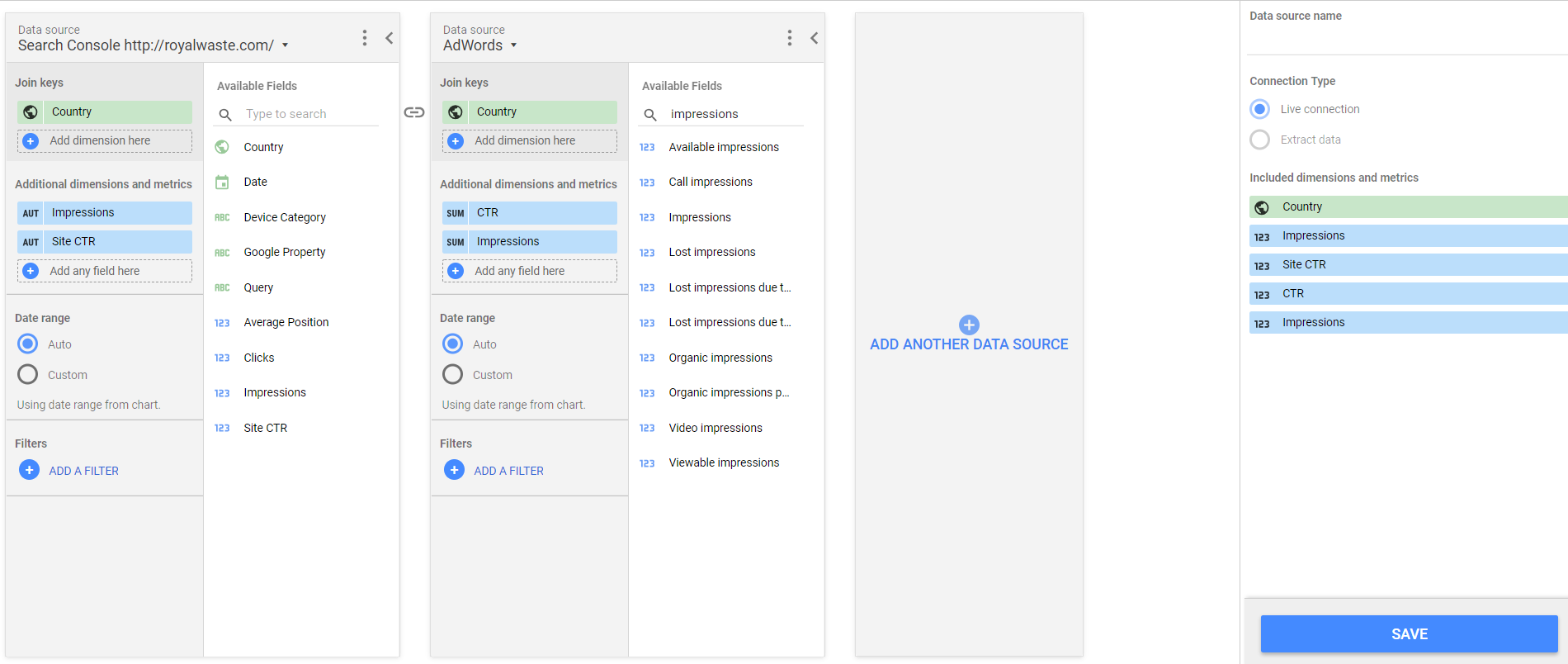Click the join link icon between data sources

414,112
